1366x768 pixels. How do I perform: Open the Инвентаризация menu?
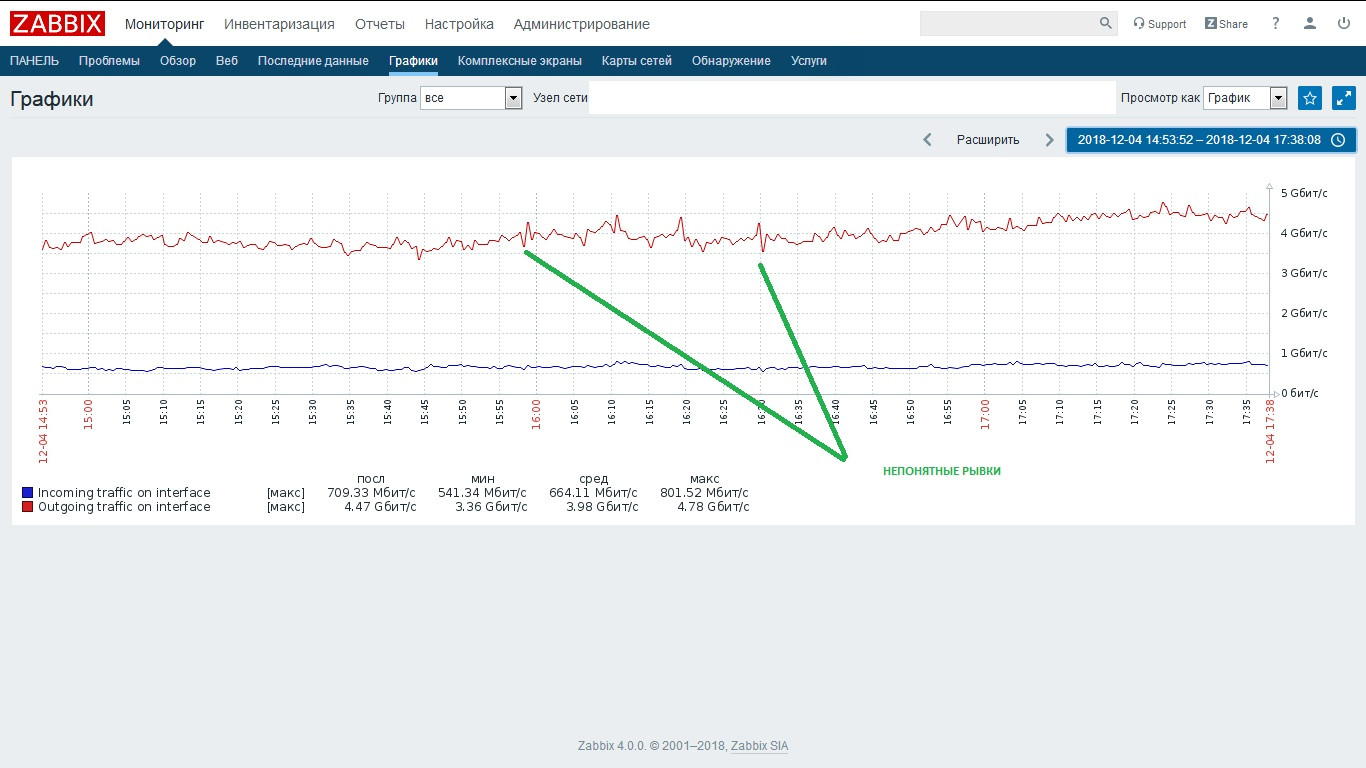(x=279, y=24)
